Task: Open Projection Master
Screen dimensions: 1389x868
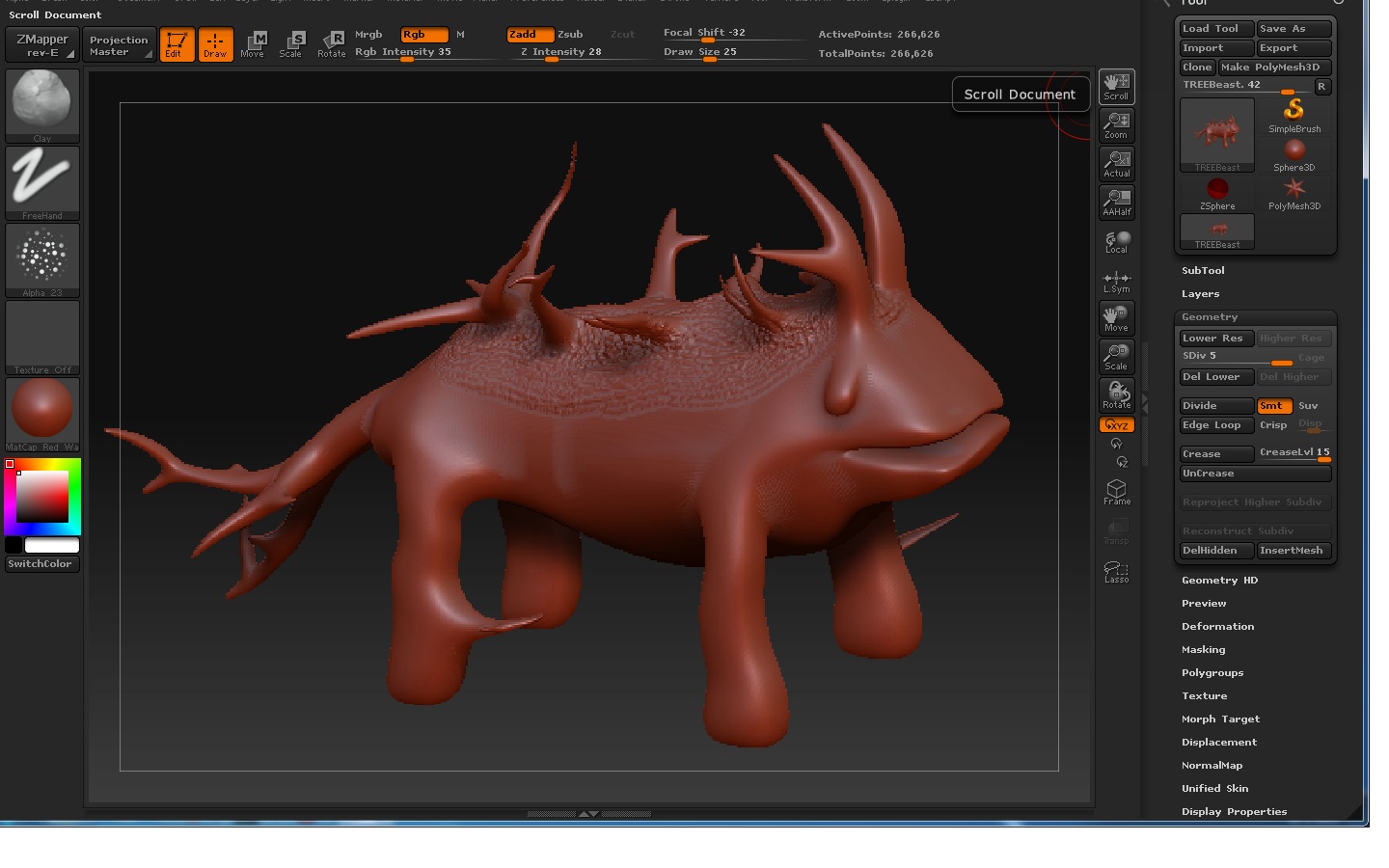Action: tap(119, 44)
